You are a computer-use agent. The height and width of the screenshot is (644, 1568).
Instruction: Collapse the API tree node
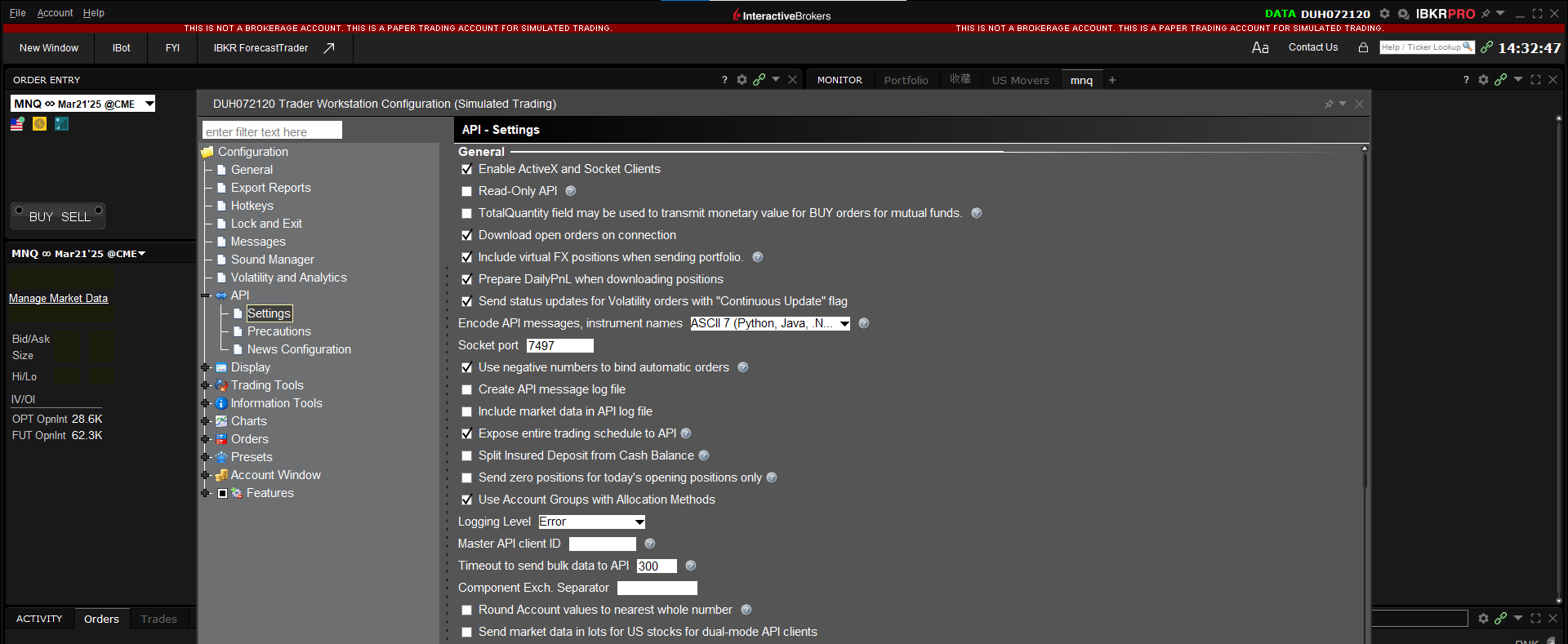click(206, 295)
